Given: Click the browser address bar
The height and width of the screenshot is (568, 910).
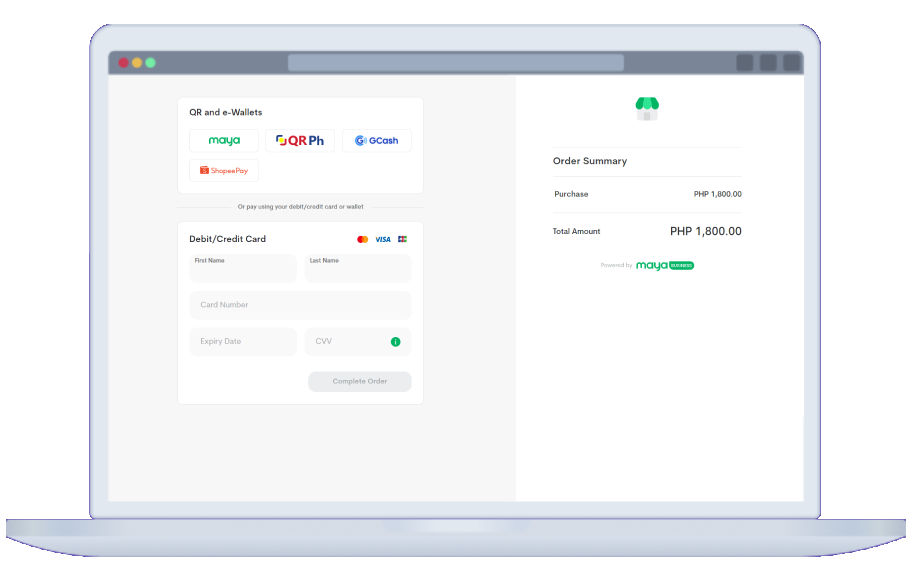Looking at the screenshot, I should coord(455,63).
